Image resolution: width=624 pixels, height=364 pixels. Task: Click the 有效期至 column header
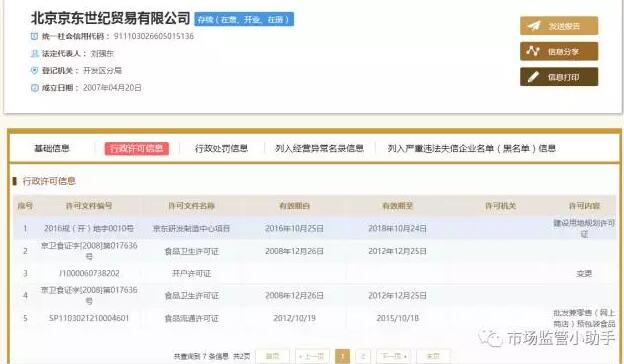click(x=397, y=206)
